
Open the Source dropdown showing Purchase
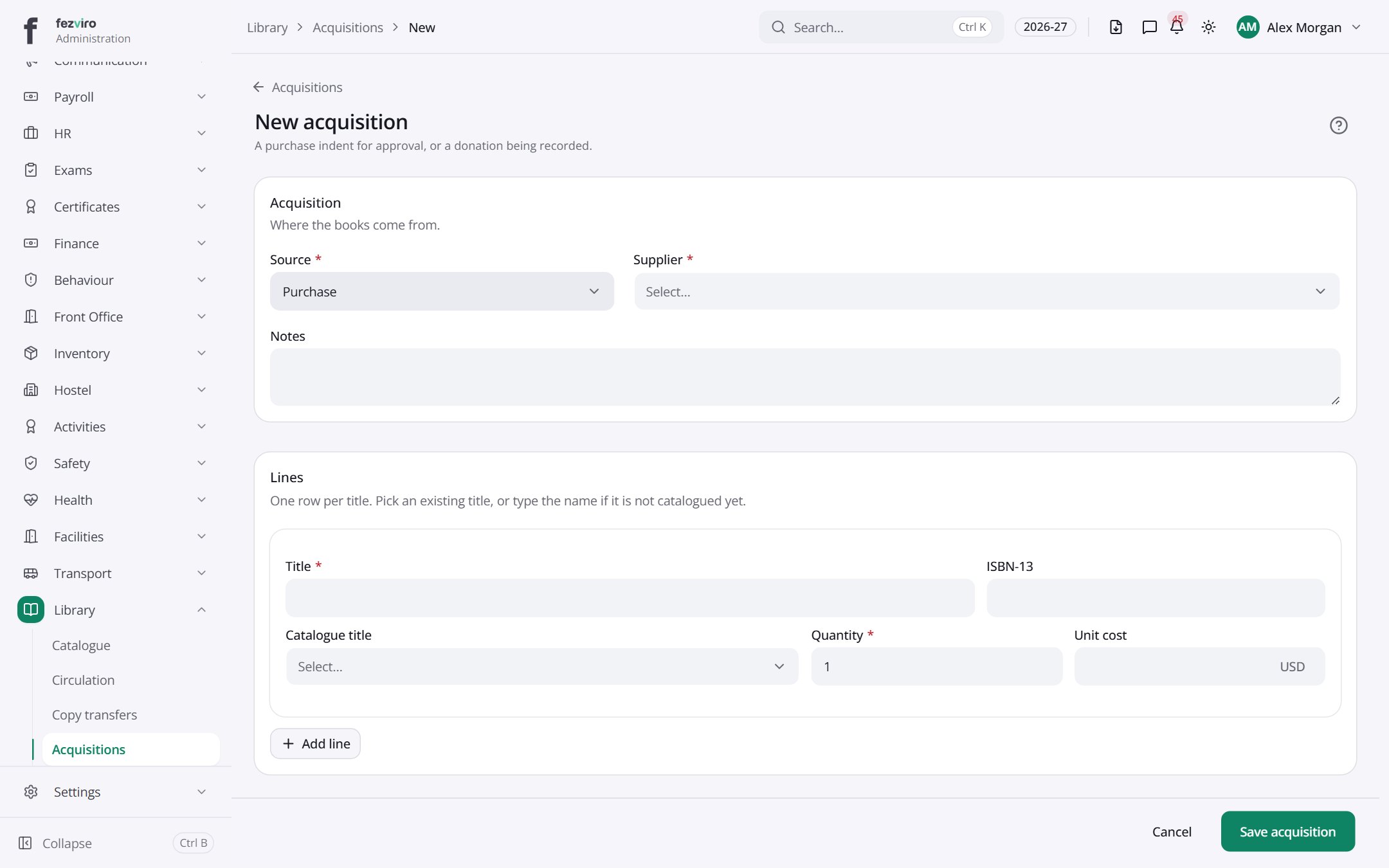click(442, 291)
